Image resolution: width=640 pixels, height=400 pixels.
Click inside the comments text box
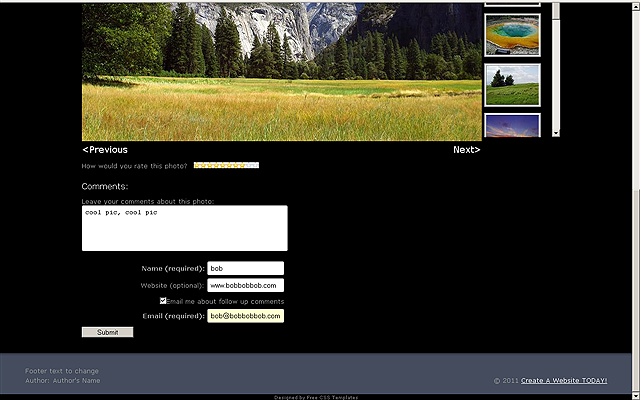[184, 228]
